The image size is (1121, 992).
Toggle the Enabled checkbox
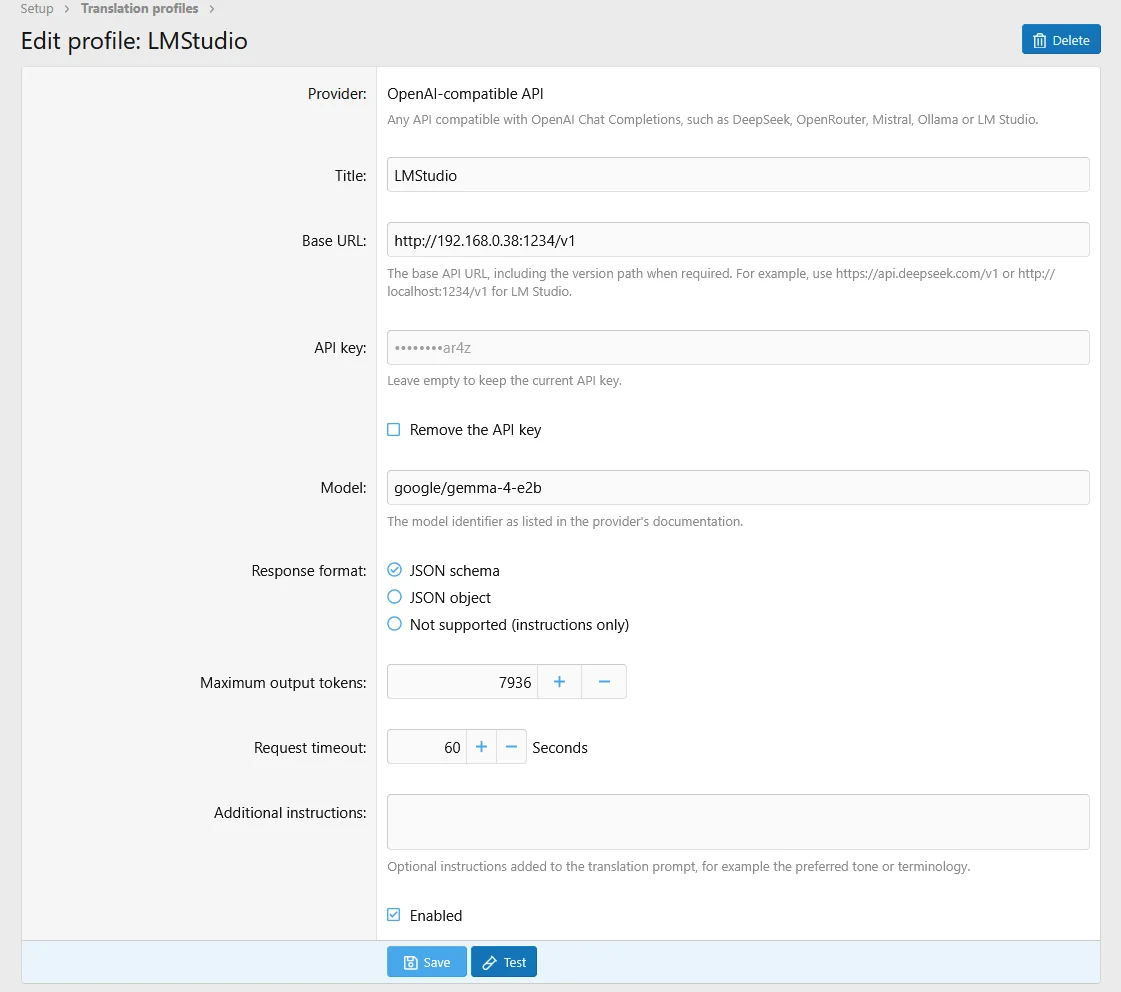pos(394,915)
